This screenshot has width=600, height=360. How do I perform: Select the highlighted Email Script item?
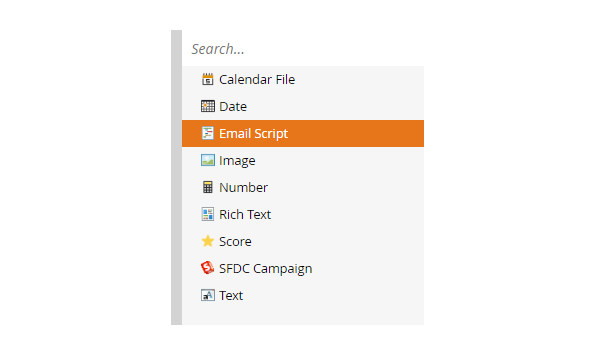(303, 134)
